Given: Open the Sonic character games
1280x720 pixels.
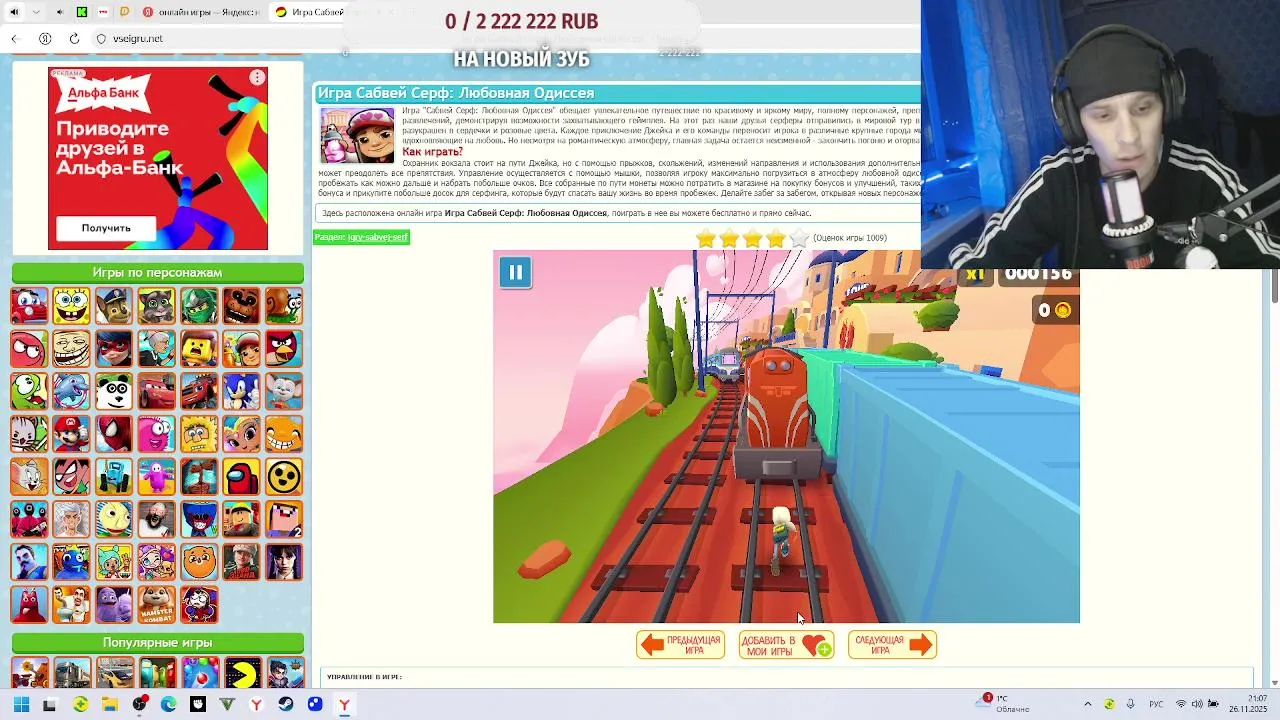Looking at the screenshot, I should click(x=241, y=391).
